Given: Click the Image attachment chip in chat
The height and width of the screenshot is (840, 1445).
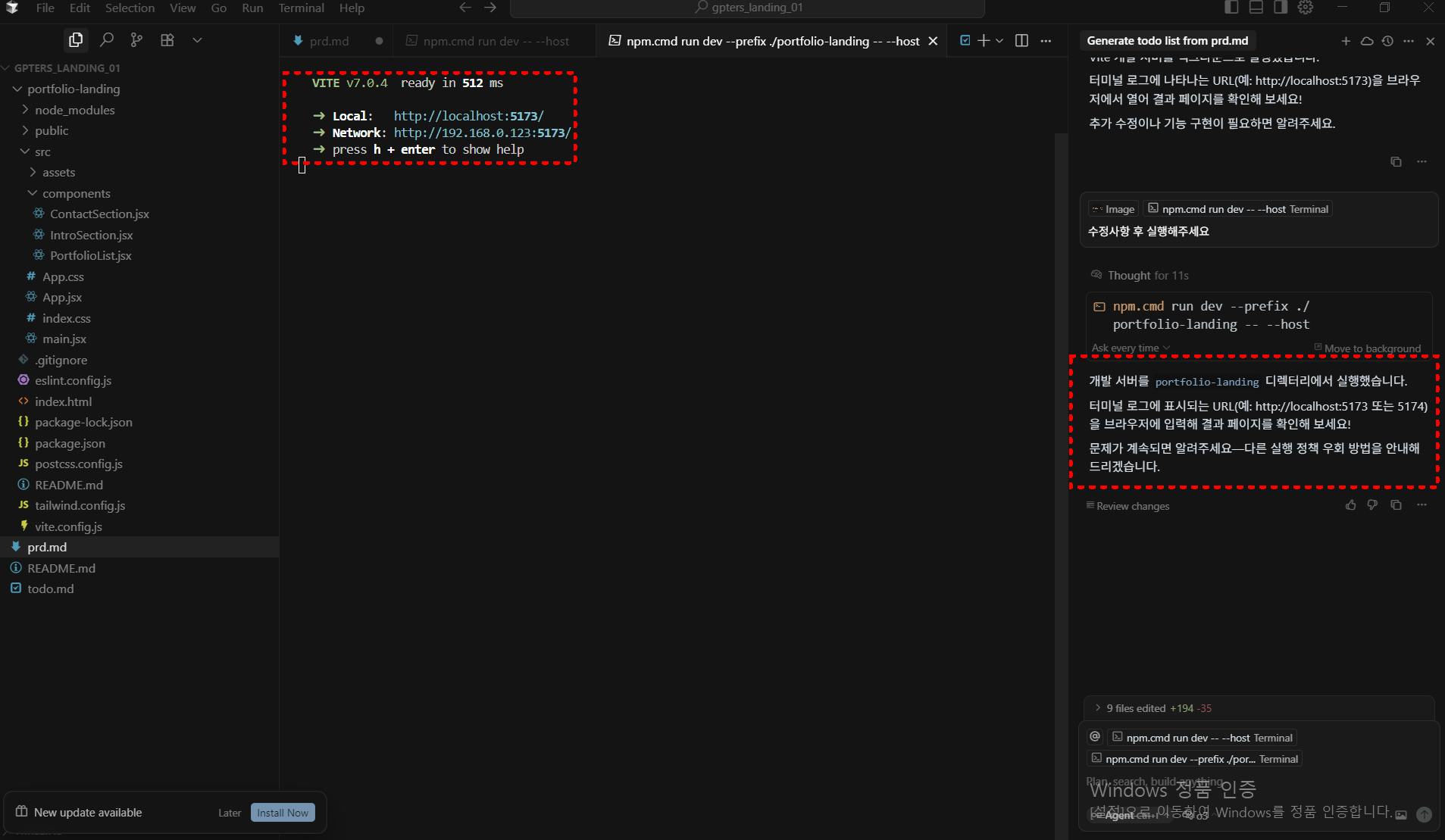Looking at the screenshot, I should [1113, 209].
